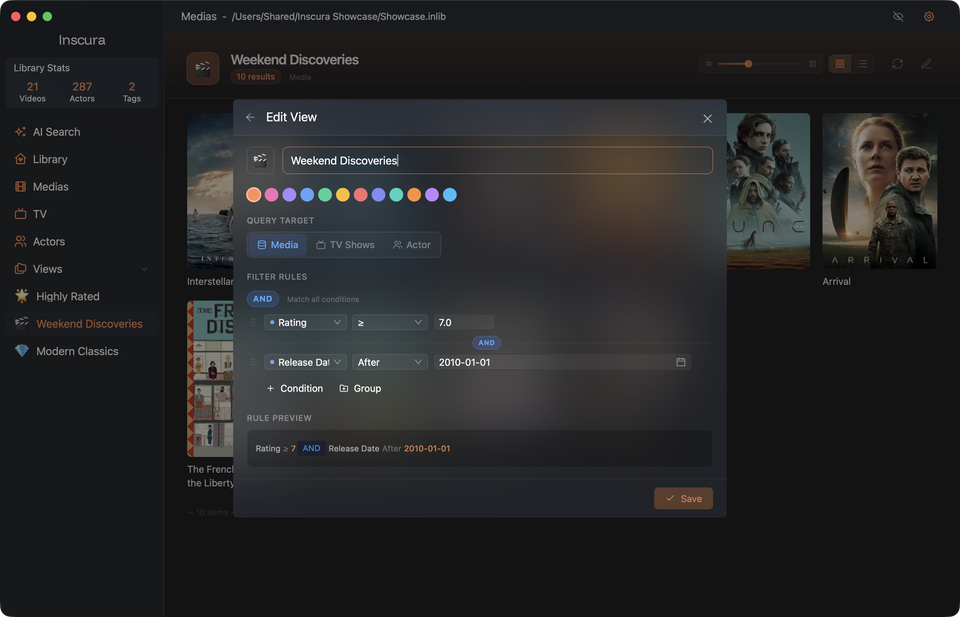Click the rating value field showing 7.0
Screen dimensions: 960x617
pos(463,323)
